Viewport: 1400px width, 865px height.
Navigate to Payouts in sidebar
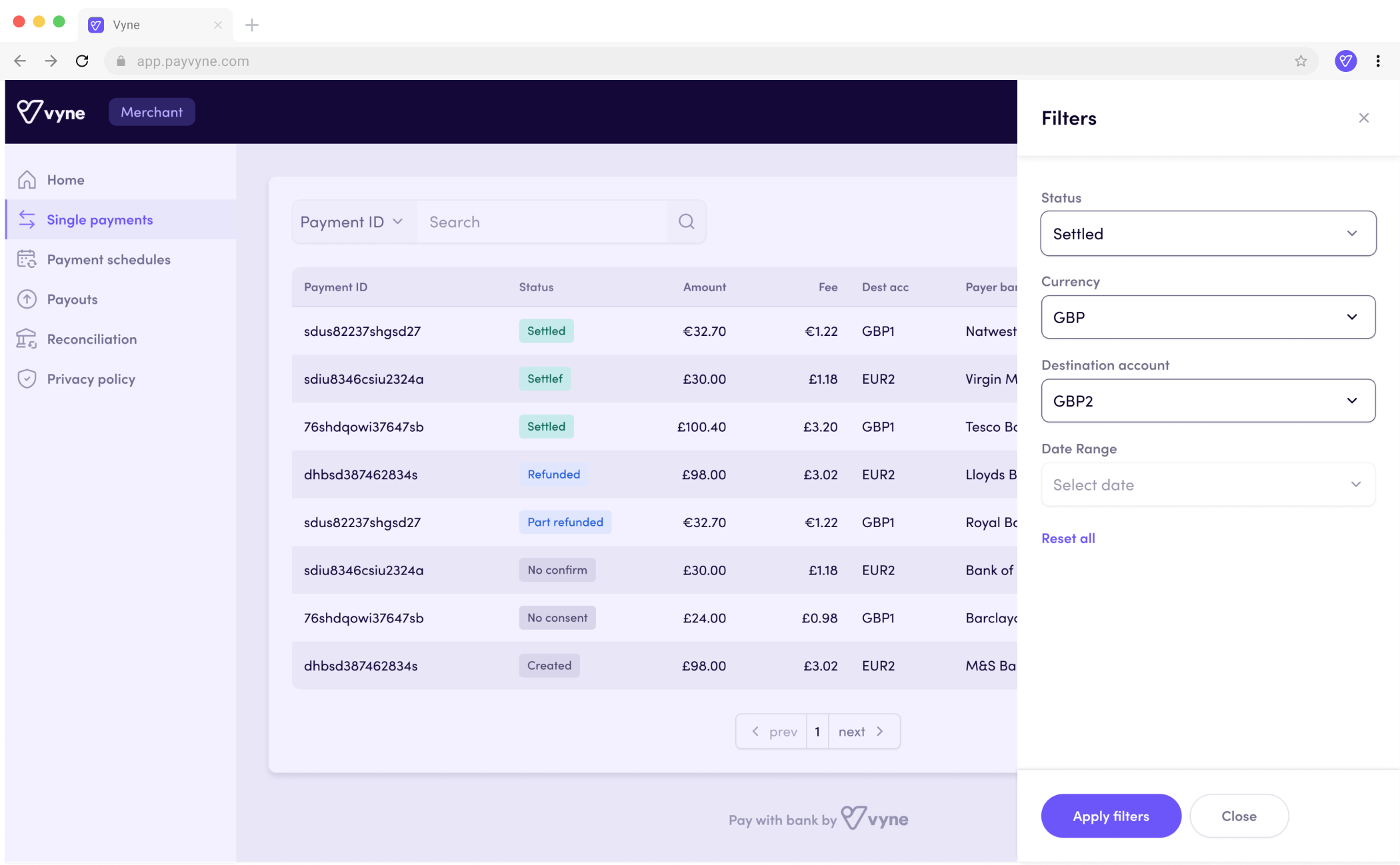click(x=72, y=299)
